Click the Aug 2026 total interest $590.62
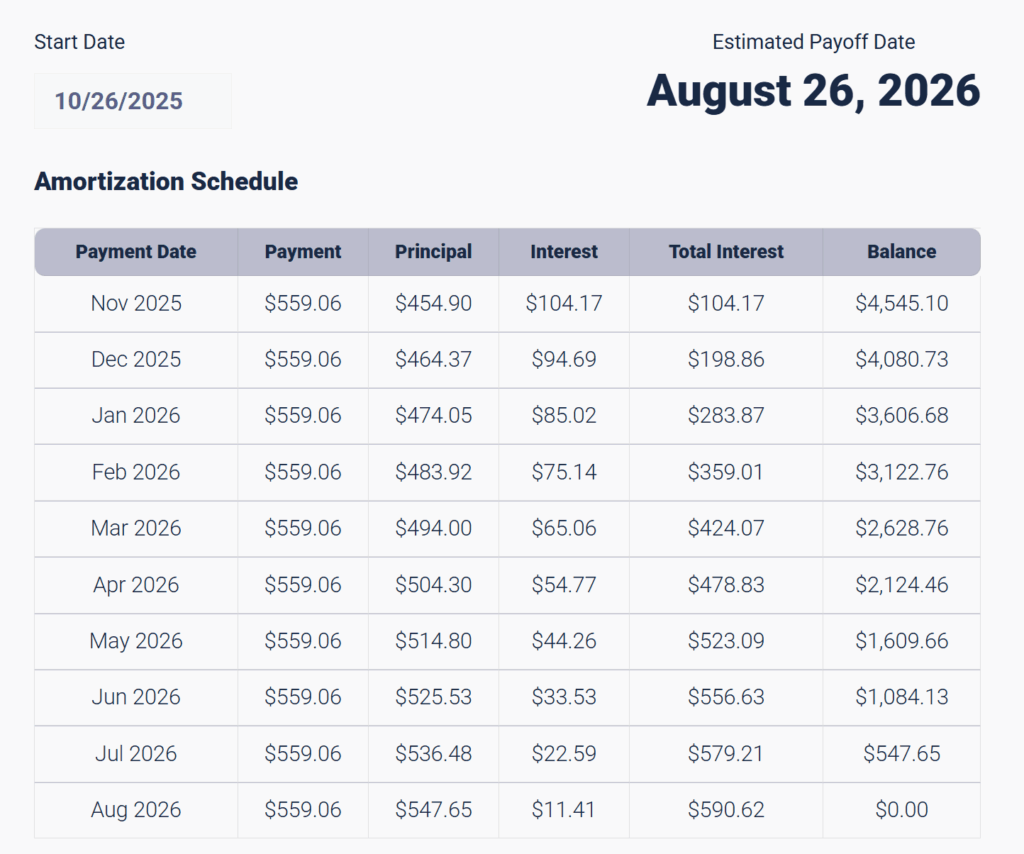This screenshot has height=854, width=1024. pyautogui.click(x=726, y=810)
